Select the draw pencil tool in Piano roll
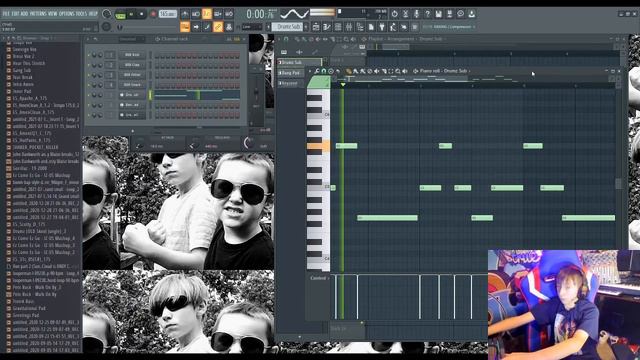This screenshot has width=640, height=360. (x=348, y=71)
